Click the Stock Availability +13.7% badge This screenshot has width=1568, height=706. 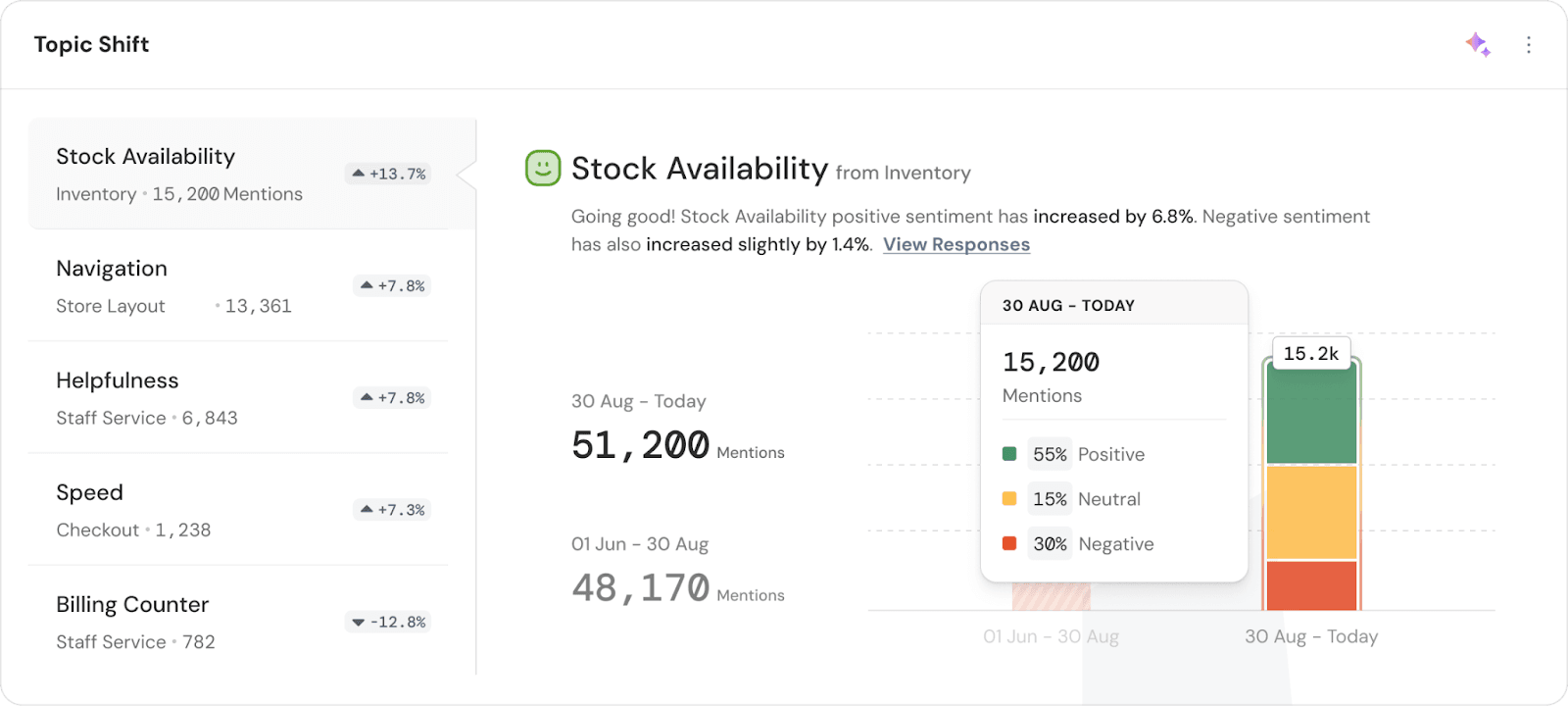(389, 174)
